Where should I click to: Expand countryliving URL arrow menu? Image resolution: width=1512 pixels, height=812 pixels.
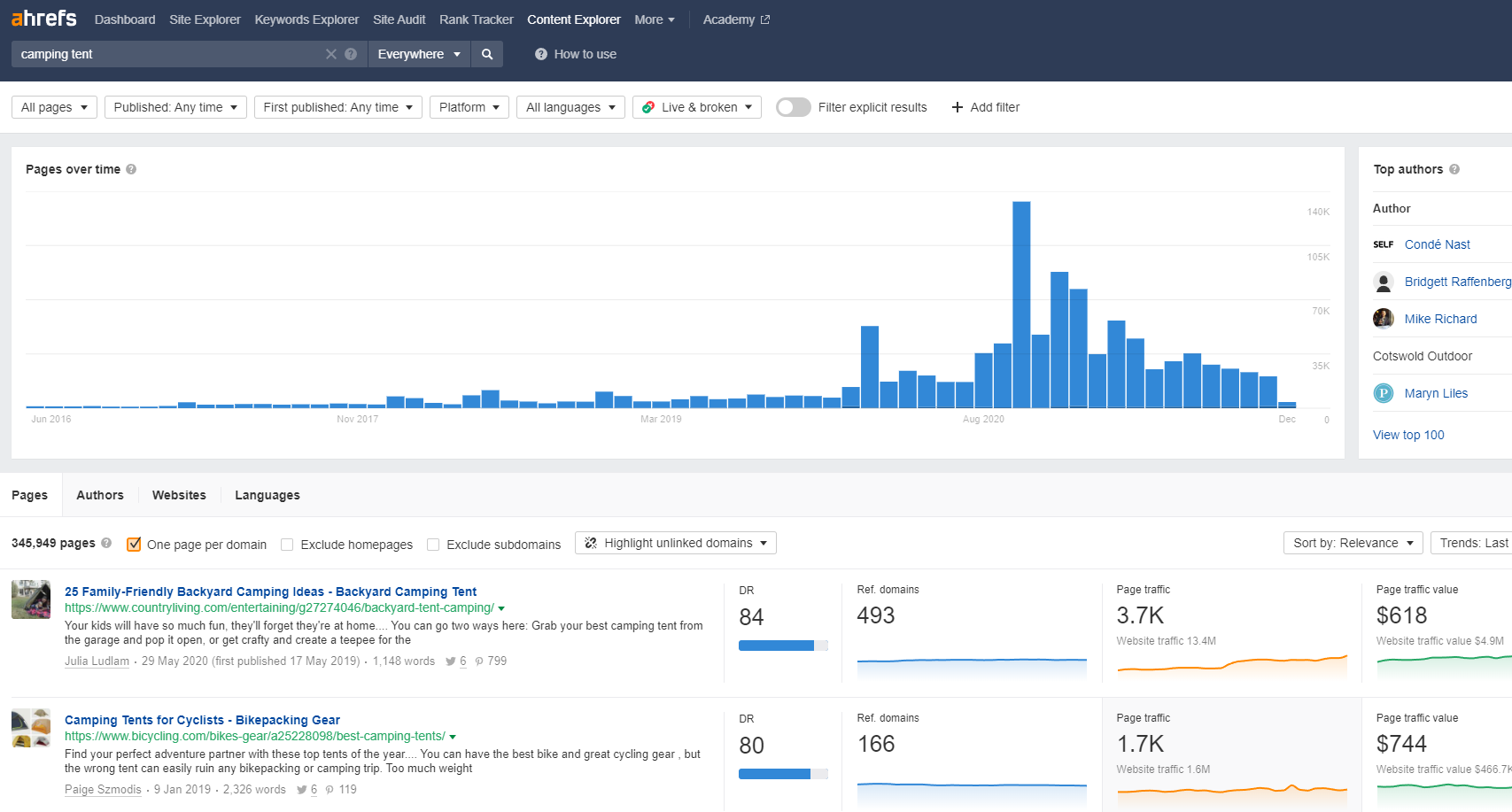[501, 608]
